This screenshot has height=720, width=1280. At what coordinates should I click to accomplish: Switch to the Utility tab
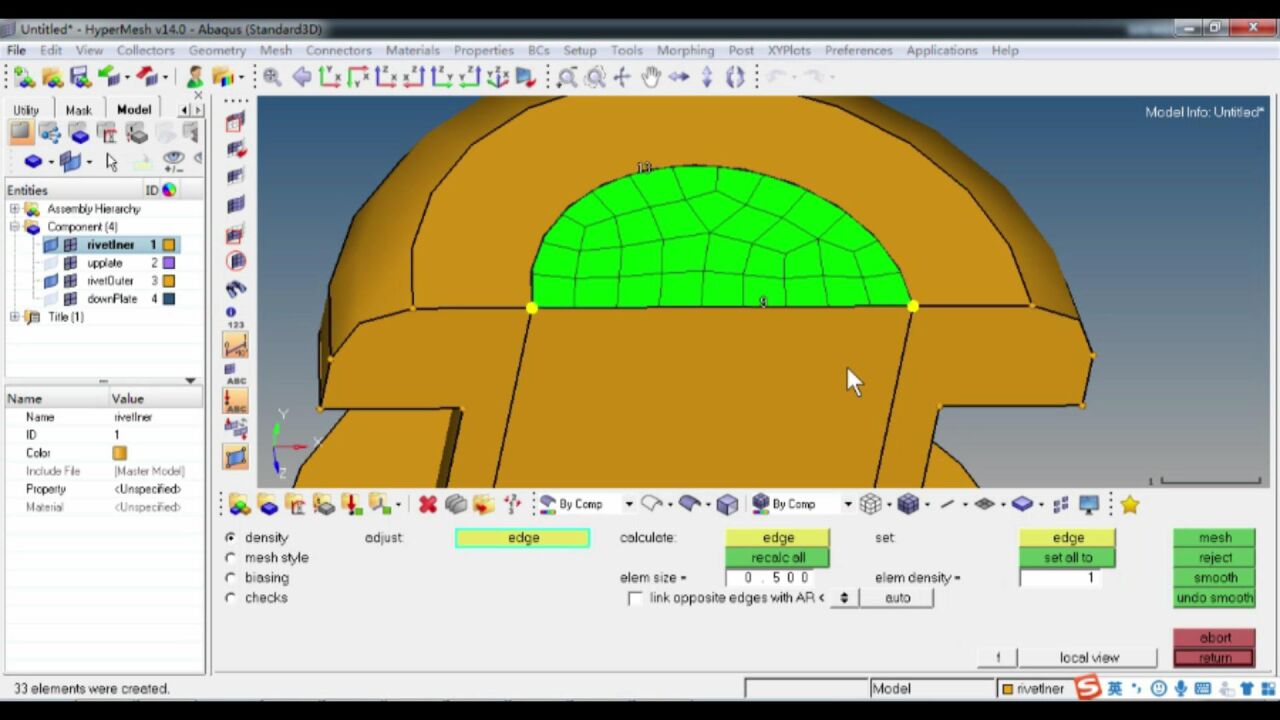click(x=26, y=110)
